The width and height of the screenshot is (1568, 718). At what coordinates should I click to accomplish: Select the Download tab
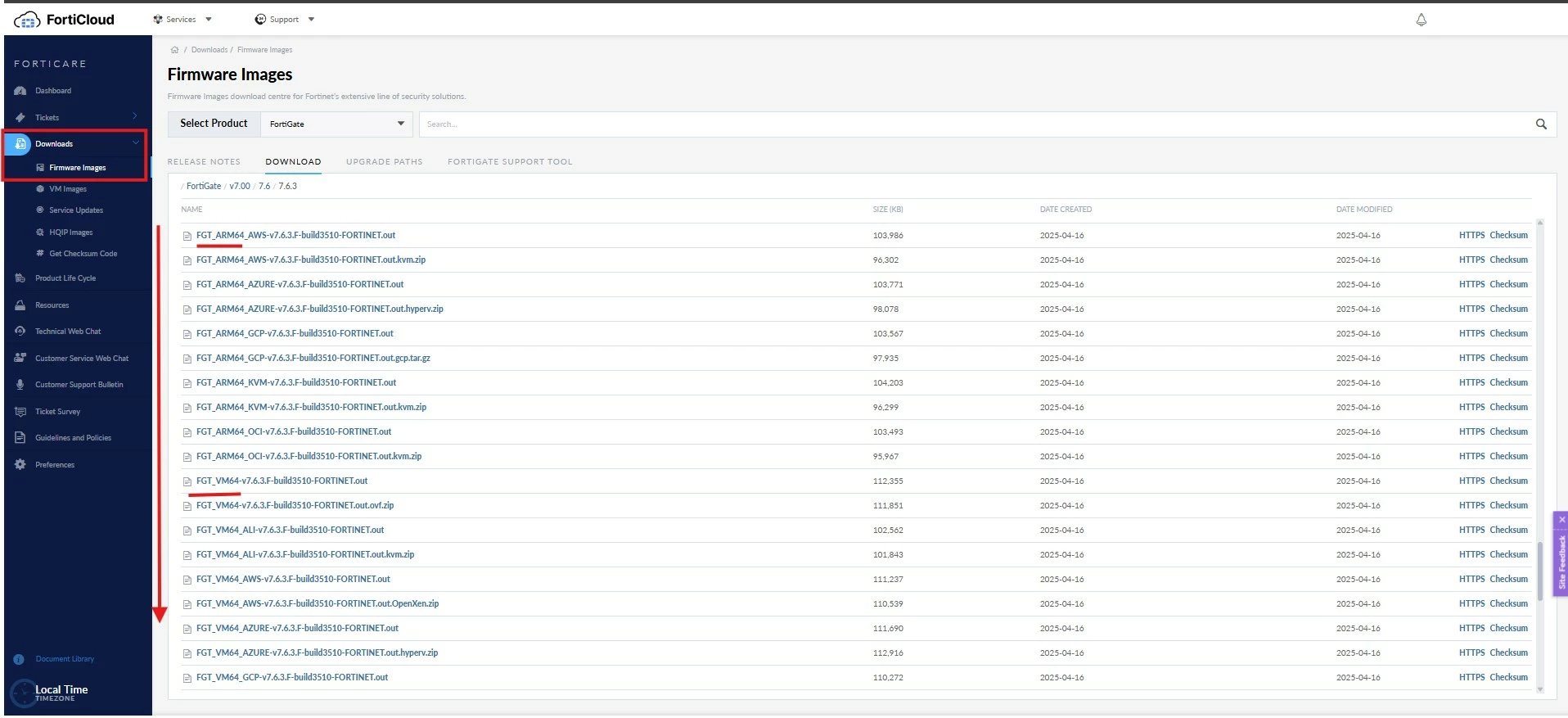293,162
